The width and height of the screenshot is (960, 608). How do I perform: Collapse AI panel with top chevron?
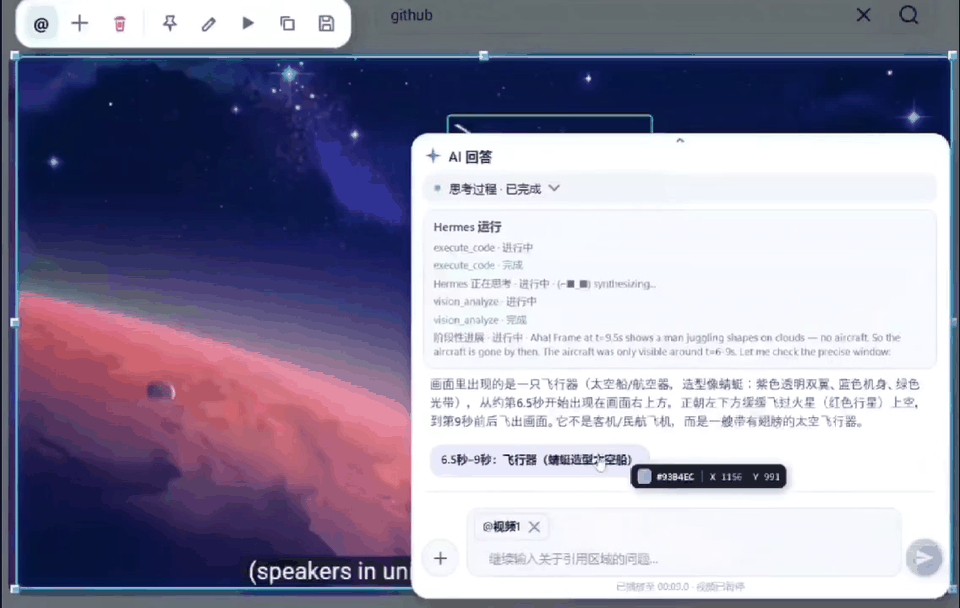coord(680,141)
